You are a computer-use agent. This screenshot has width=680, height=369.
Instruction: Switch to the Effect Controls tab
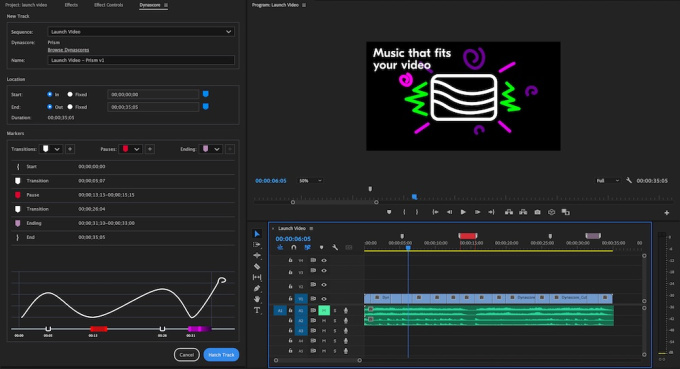point(108,5)
